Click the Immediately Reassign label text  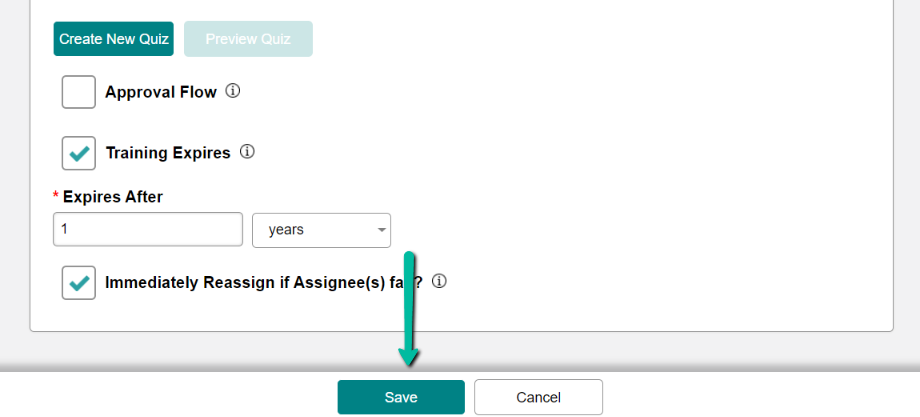tap(263, 283)
